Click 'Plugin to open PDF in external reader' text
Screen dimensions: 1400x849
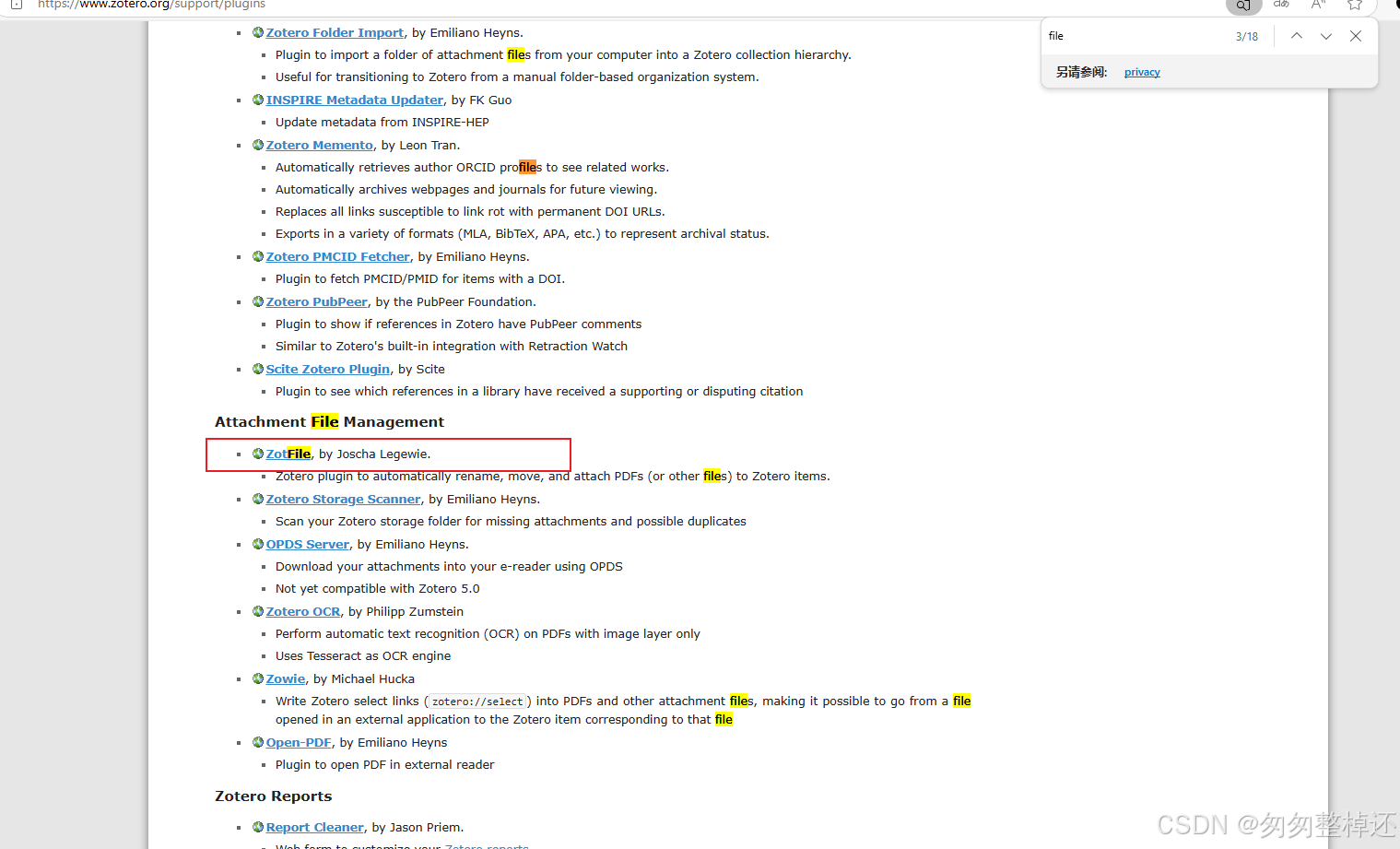tap(385, 764)
